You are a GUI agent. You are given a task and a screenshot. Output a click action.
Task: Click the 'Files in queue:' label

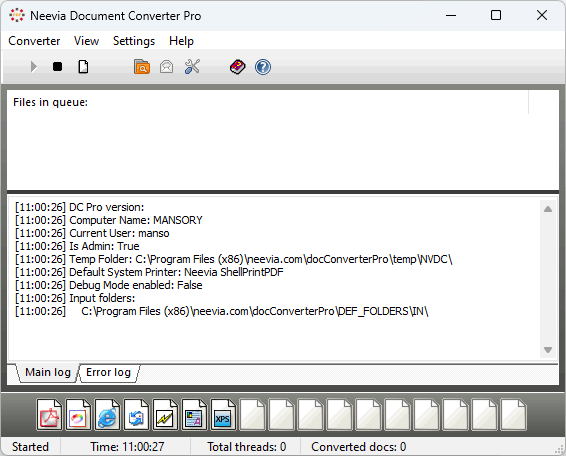click(51, 102)
